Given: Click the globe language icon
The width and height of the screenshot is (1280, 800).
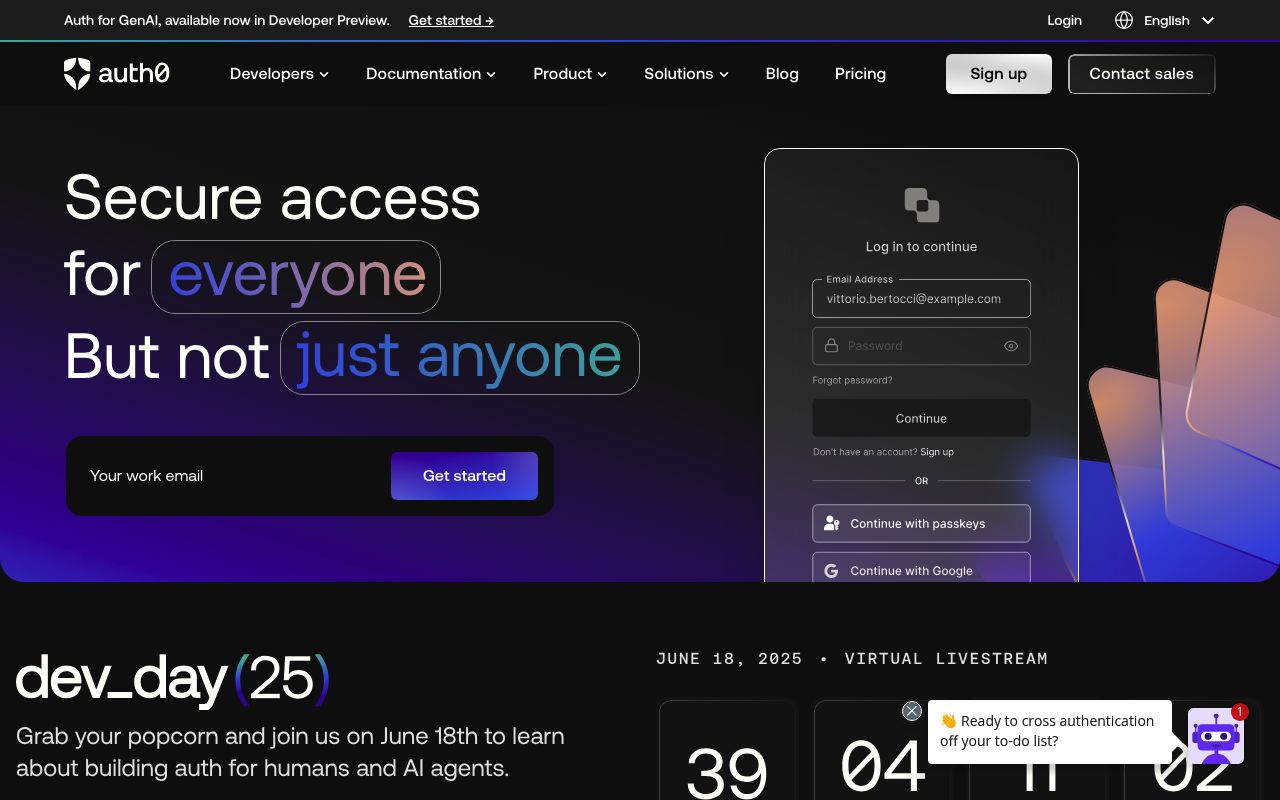Looking at the screenshot, I should coord(1124,20).
